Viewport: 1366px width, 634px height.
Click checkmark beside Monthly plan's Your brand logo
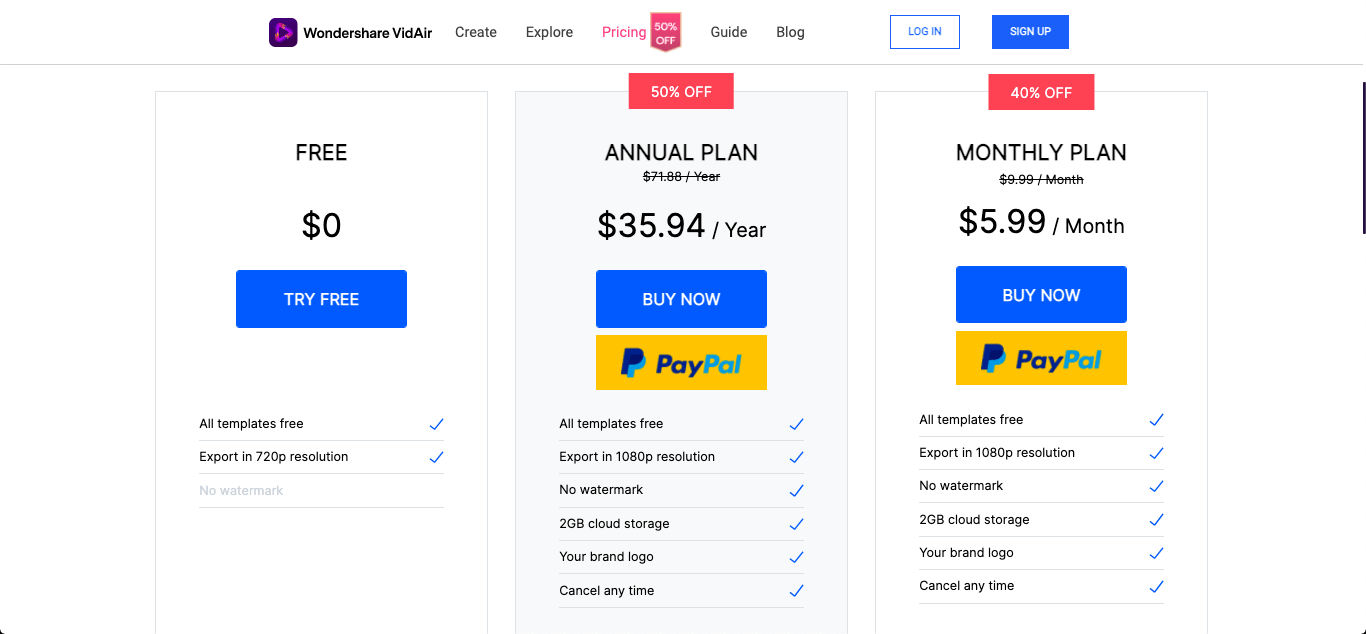(1156, 553)
